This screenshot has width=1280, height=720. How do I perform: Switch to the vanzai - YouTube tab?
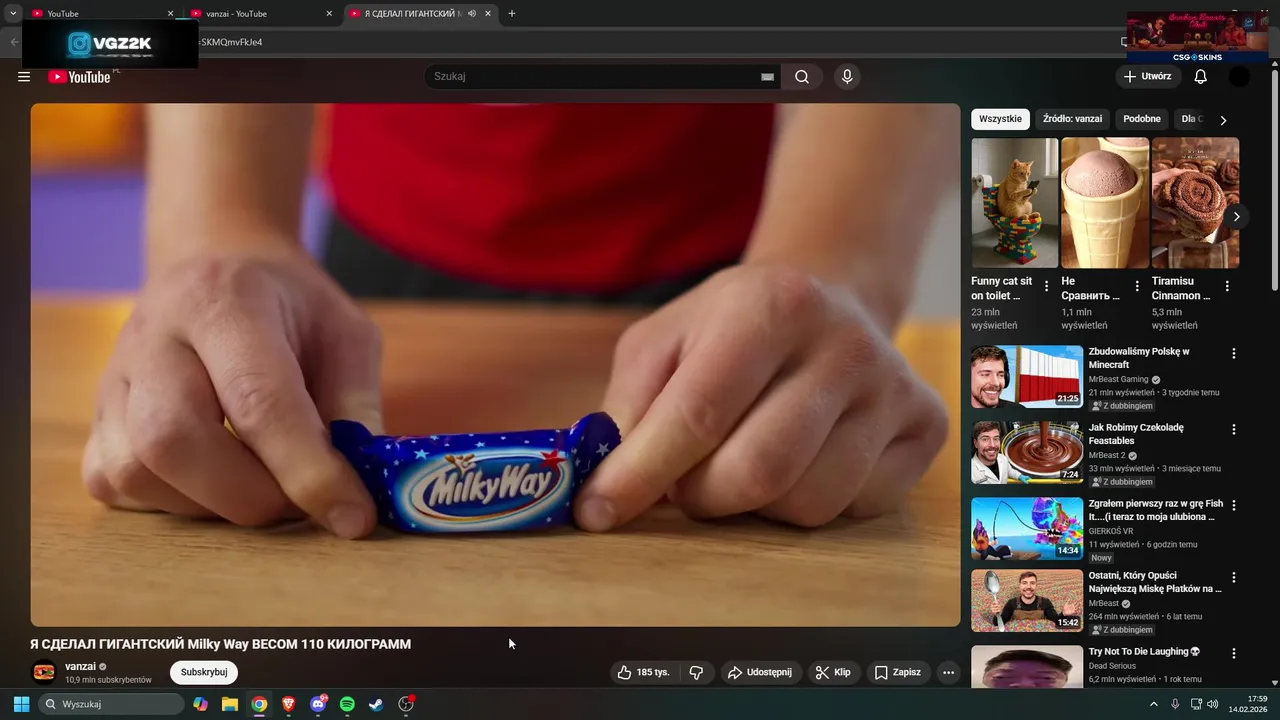pyautogui.click(x=260, y=14)
